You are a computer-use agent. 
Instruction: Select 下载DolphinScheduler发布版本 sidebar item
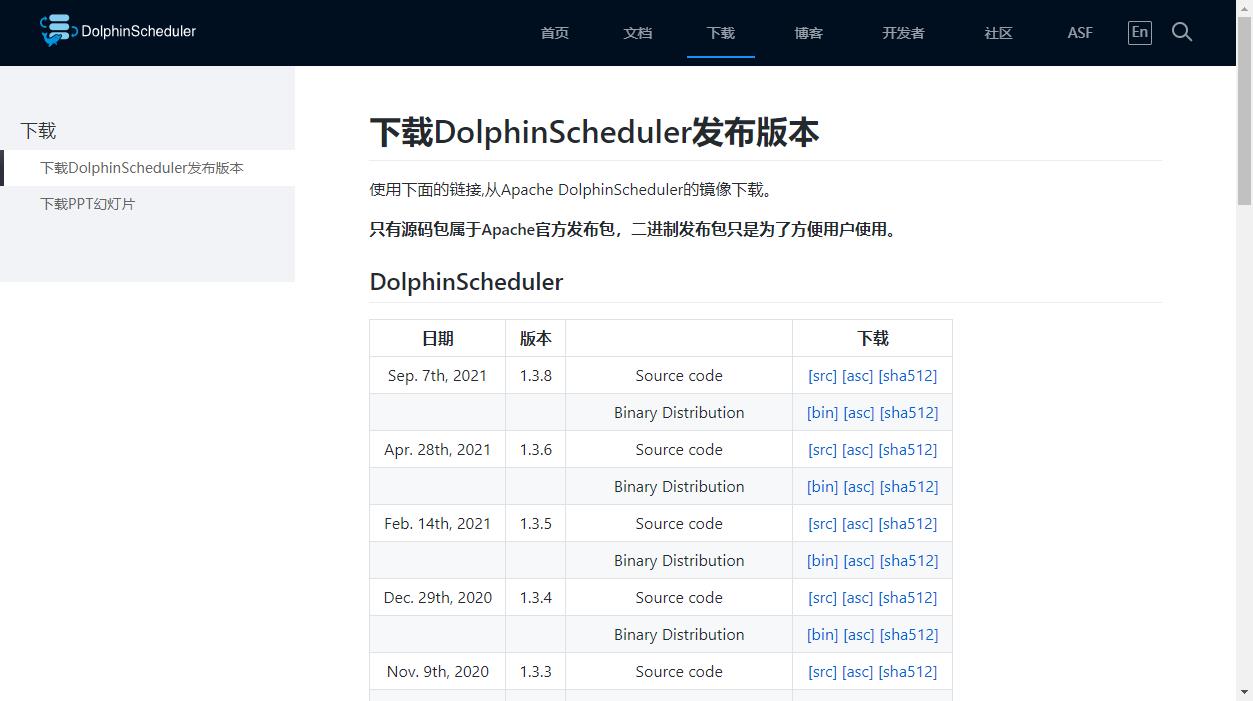coord(142,167)
